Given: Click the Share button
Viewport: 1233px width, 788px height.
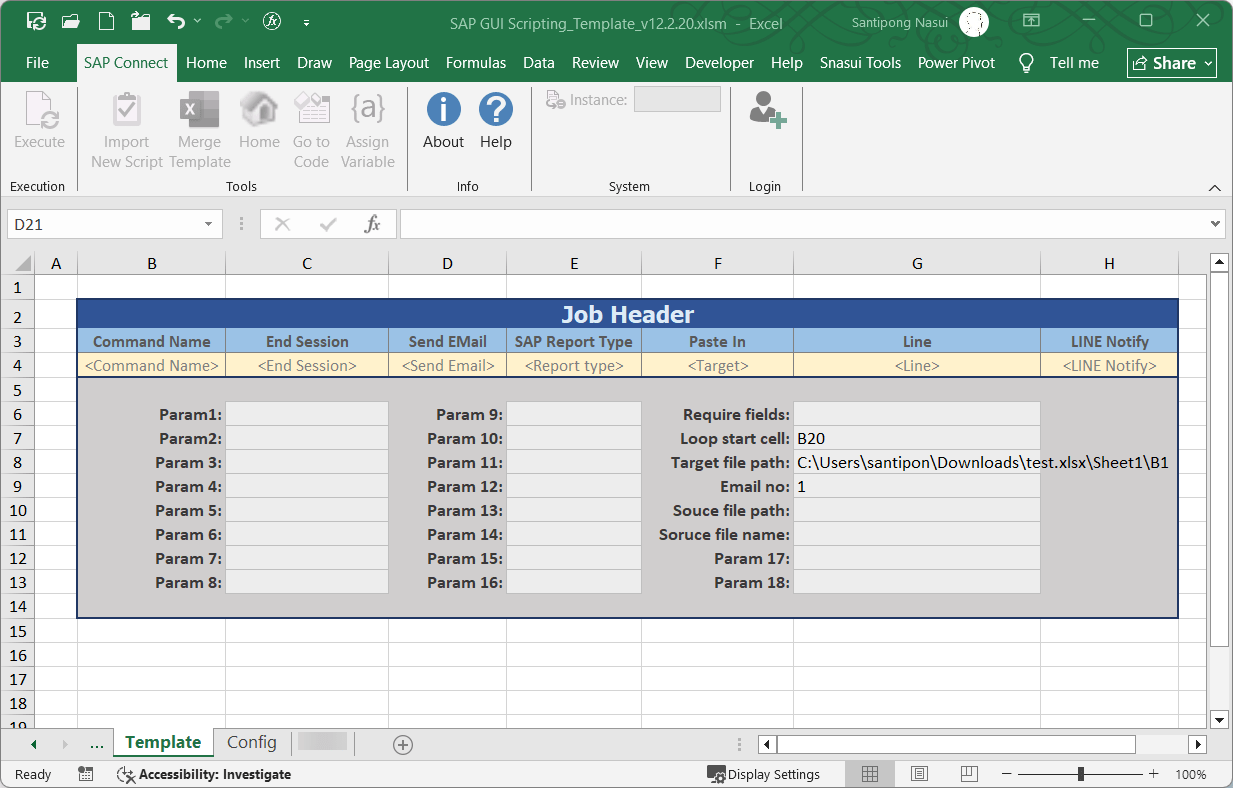Looking at the screenshot, I should coord(1172,63).
